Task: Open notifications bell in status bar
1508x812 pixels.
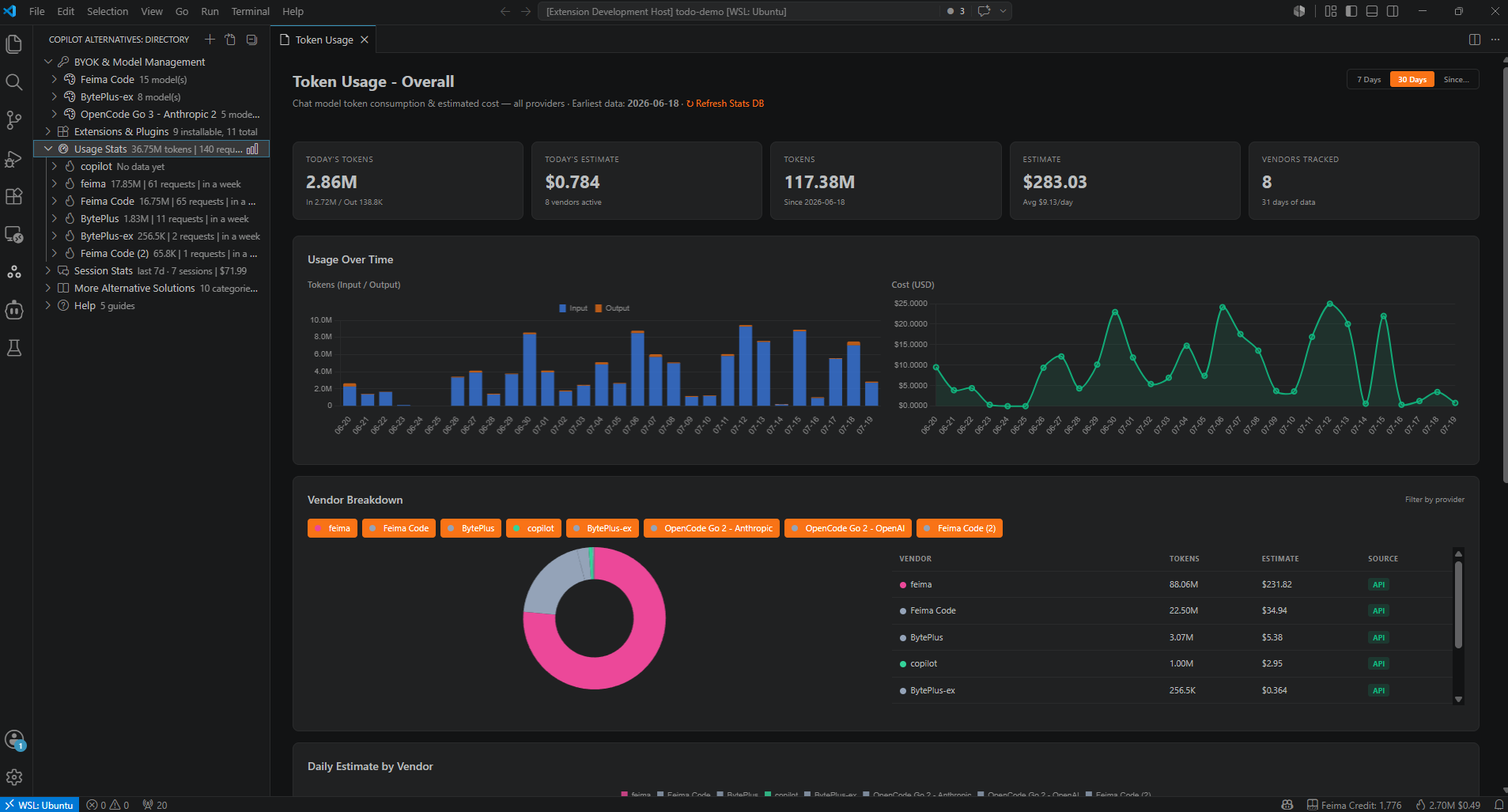Action: point(1499,805)
